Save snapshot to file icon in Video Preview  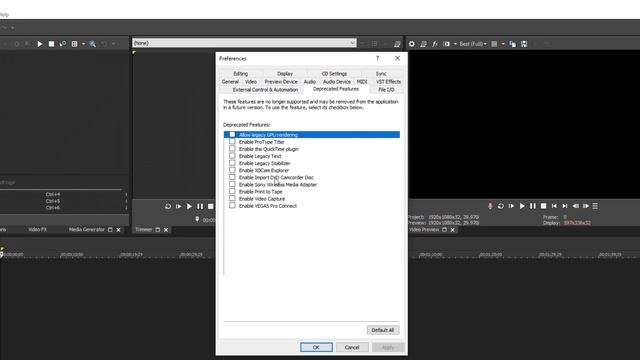click(x=524, y=44)
